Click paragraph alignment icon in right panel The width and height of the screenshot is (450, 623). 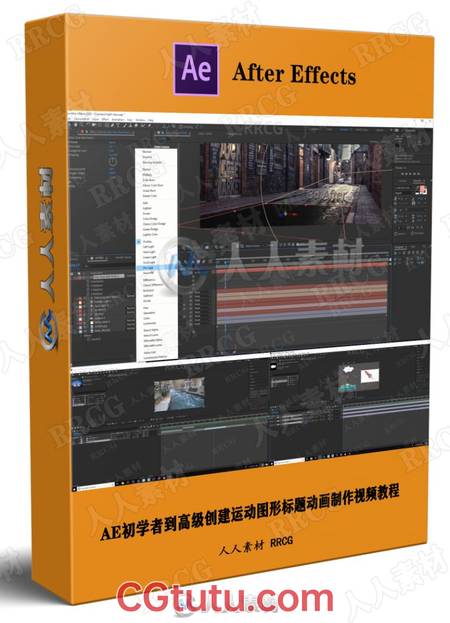coord(397,251)
